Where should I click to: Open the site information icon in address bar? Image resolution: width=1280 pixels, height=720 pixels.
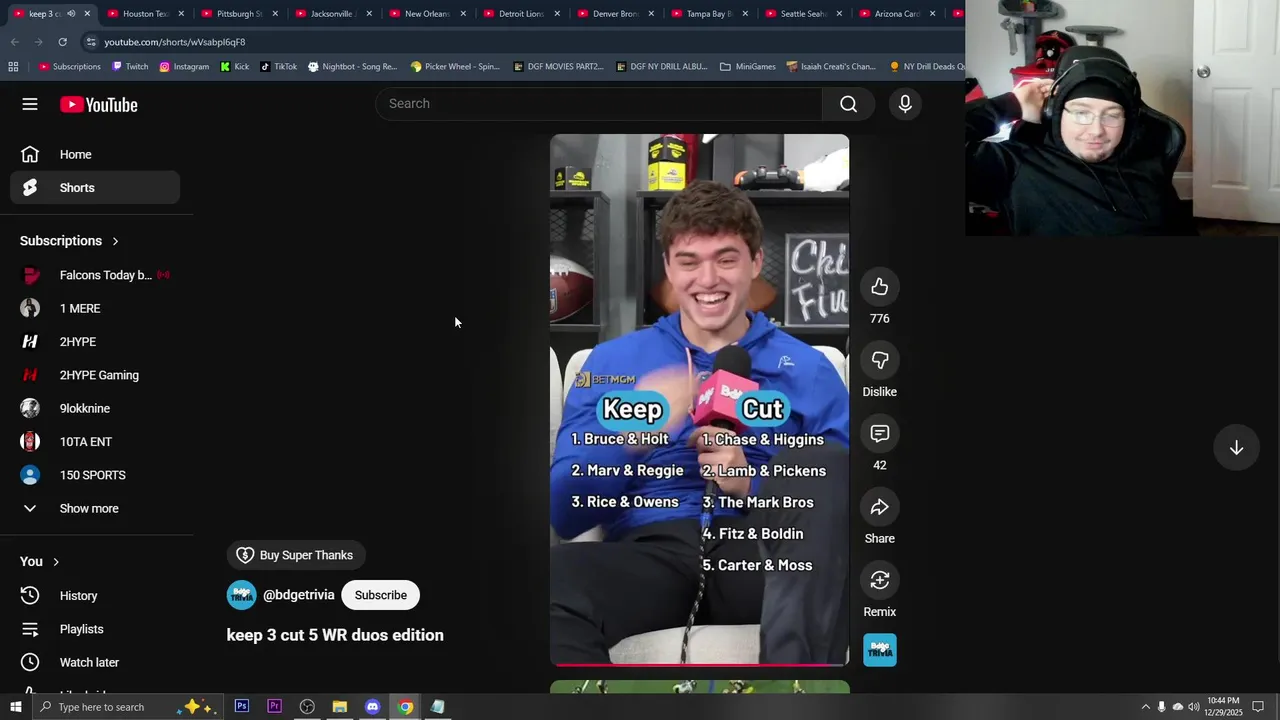point(91,42)
